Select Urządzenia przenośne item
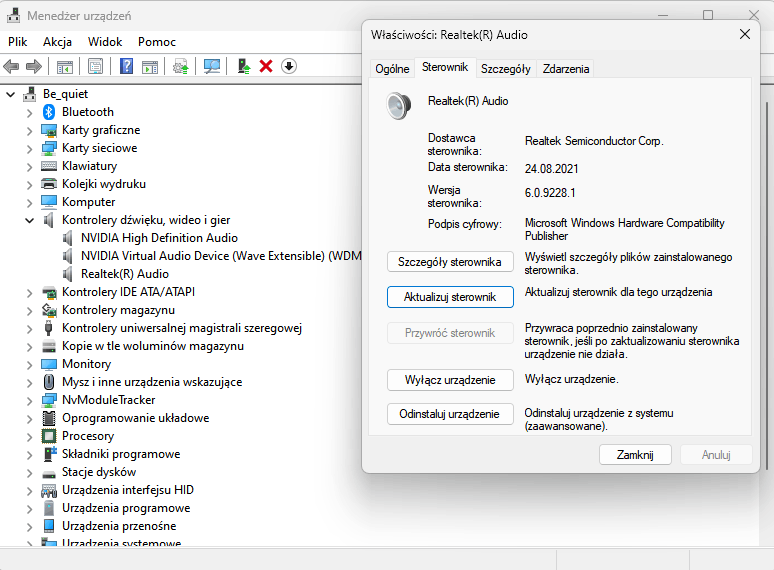Screen dimensions: 774x570 (119, 526)
